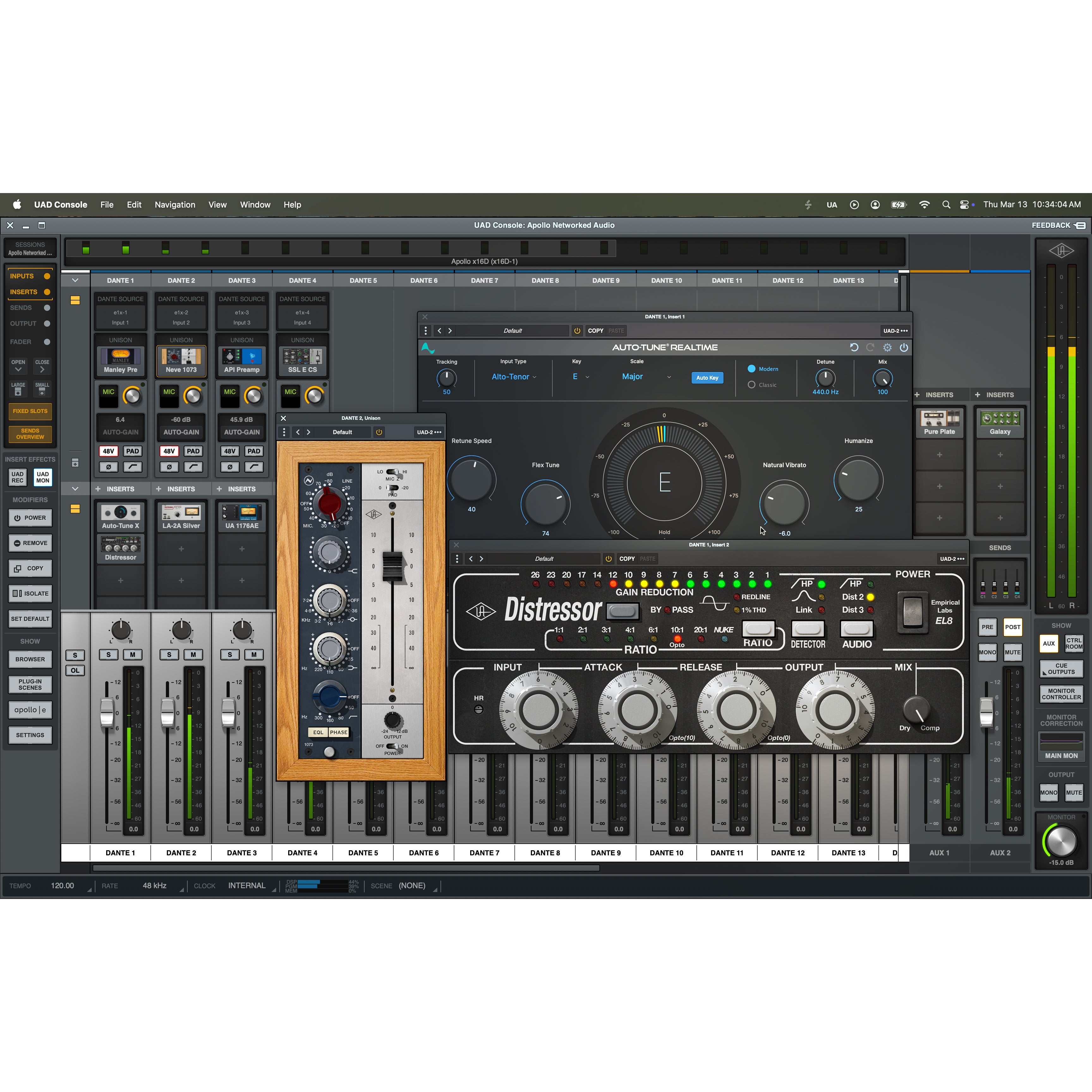Click the Auto Key button
The height and width of the screenshot is (1092, 1092).
pos(707,378)
